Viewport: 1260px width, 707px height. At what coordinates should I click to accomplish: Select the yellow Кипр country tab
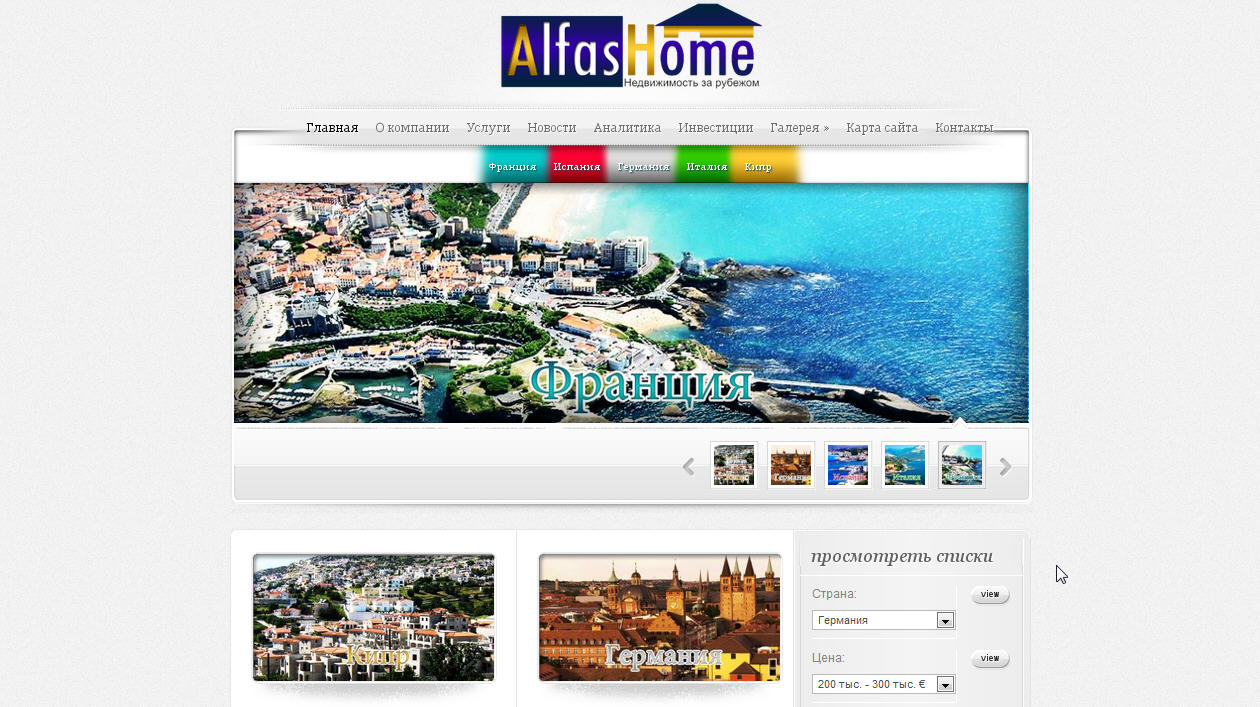point(765,166)
